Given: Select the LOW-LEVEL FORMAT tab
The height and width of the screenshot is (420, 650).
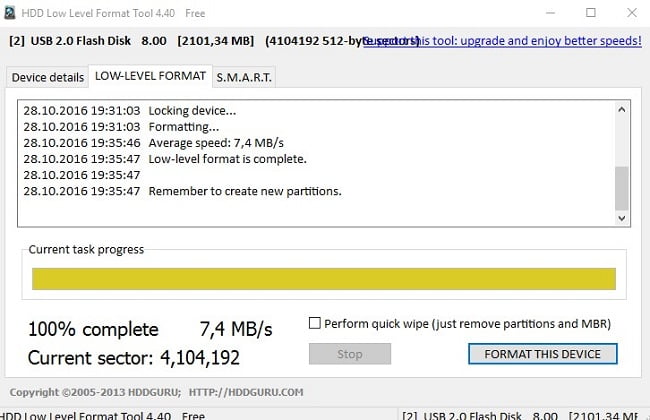Looking at the screenshot, I should (x=149, y=76).
